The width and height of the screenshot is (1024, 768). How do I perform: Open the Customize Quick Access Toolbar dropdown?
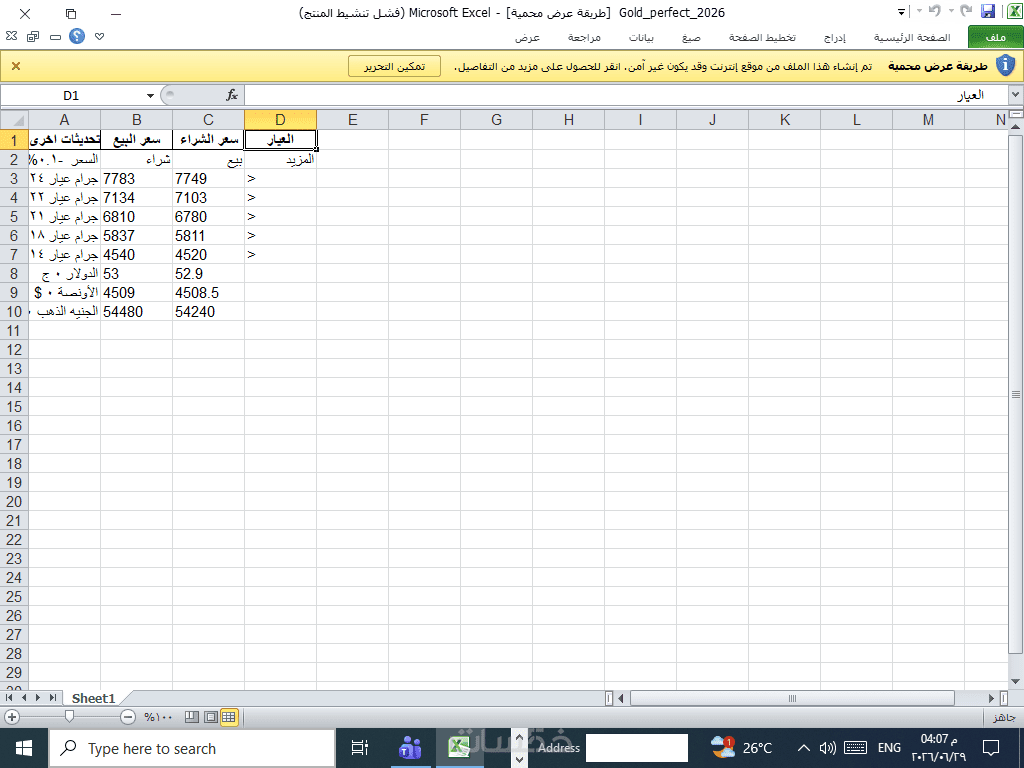901,12
